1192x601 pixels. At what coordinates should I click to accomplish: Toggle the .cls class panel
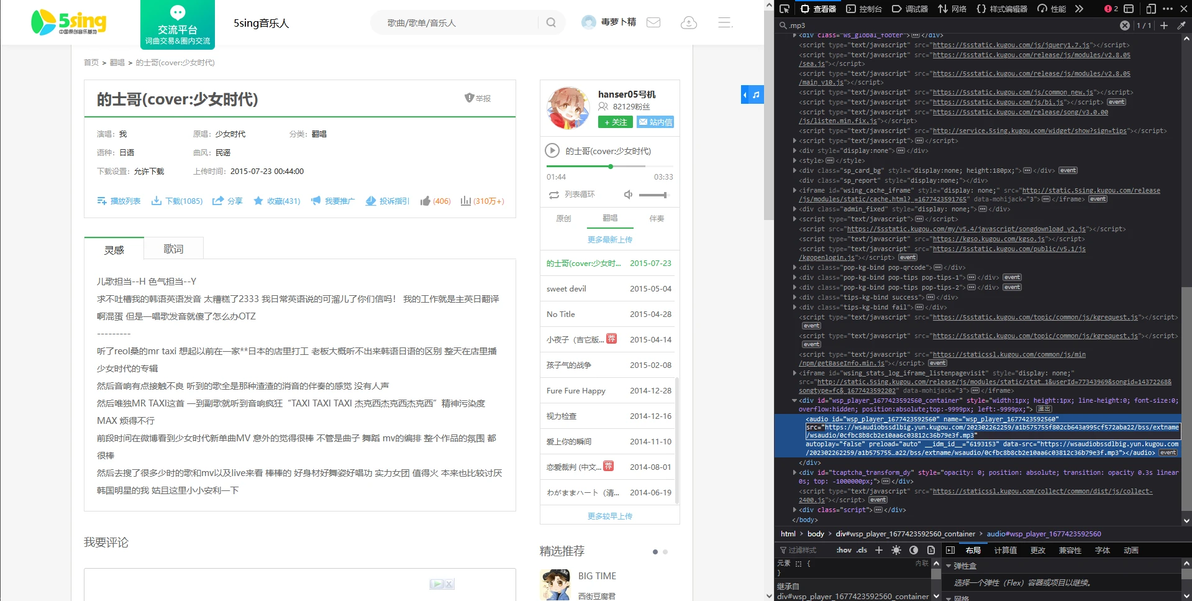tap(862, 550)
